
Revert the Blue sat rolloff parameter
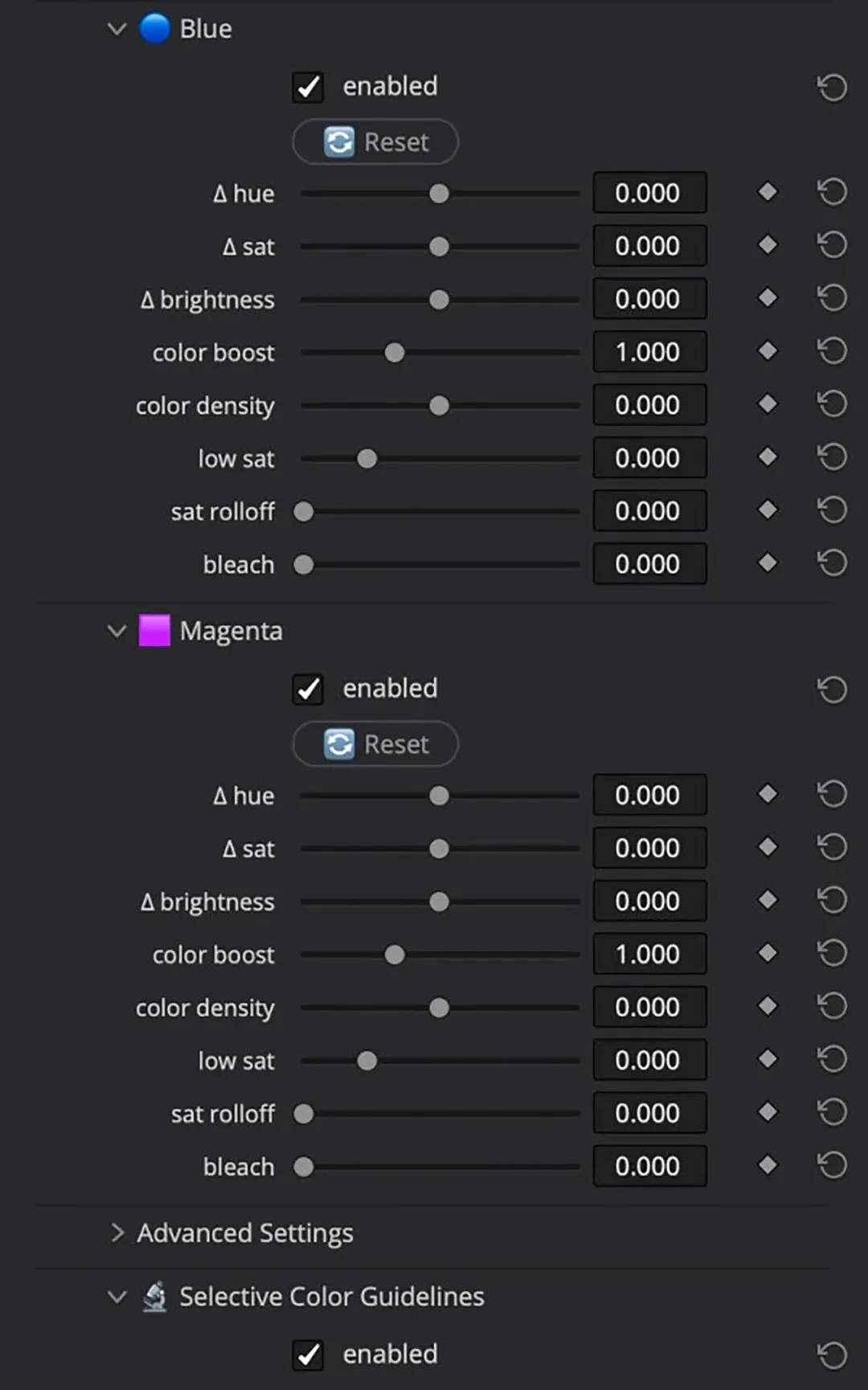point(832,510)
